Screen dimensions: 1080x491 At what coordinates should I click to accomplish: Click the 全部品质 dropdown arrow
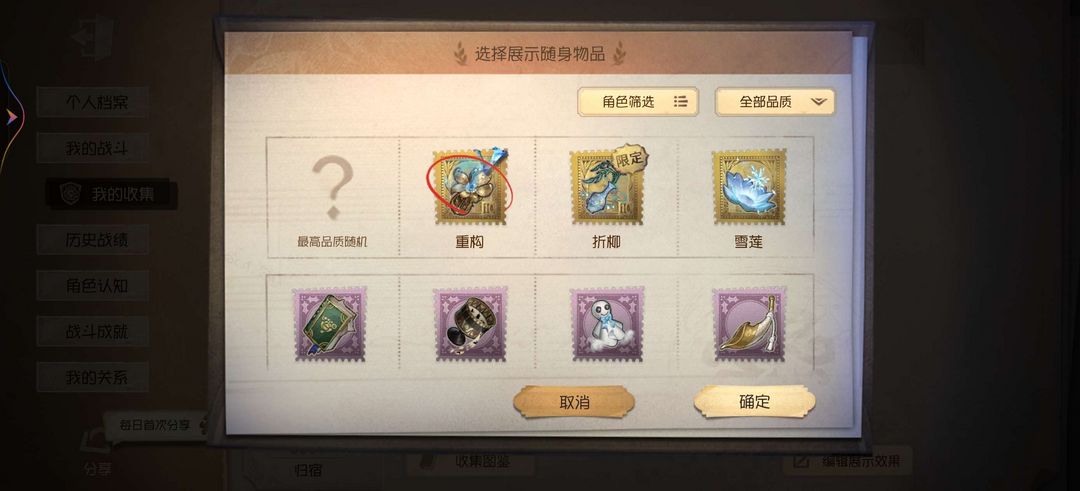818,102
